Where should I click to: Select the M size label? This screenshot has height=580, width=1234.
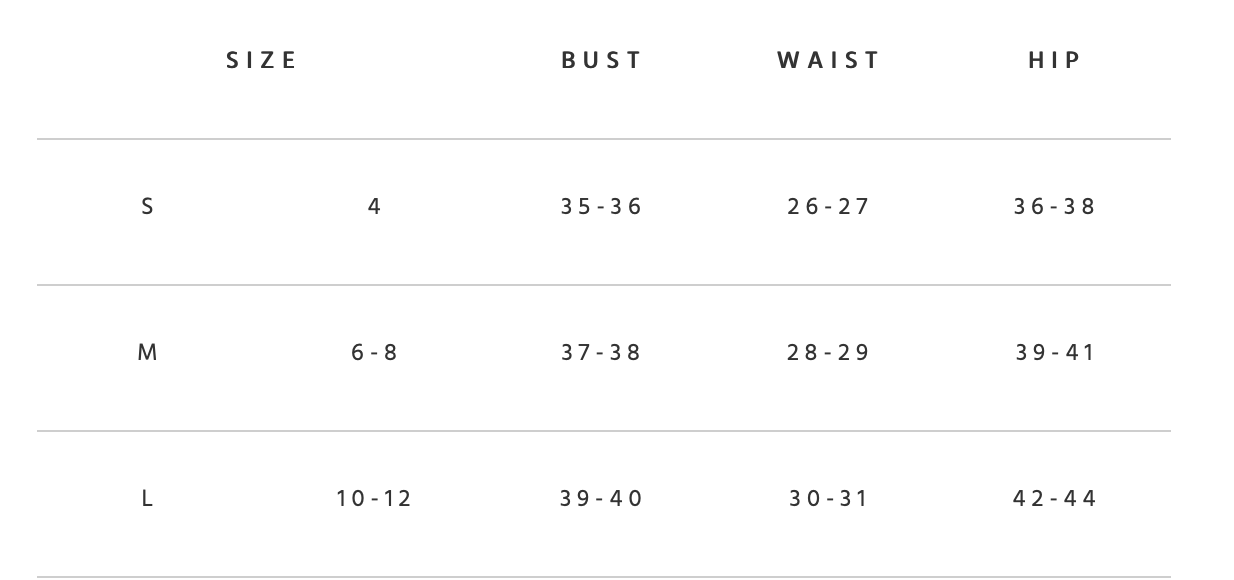click(148, 353)
